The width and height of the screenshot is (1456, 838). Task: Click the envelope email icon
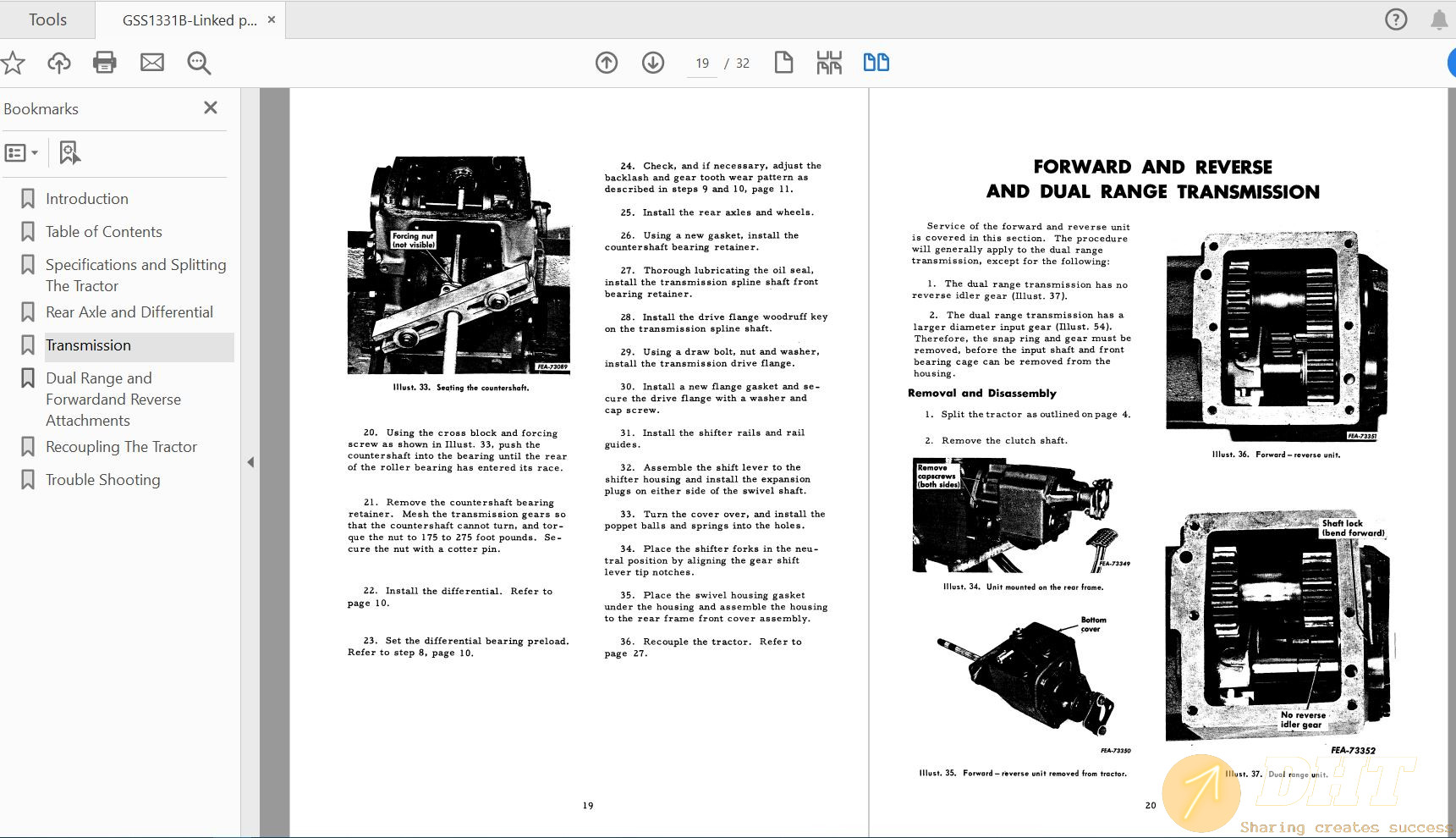coord(152,63)
